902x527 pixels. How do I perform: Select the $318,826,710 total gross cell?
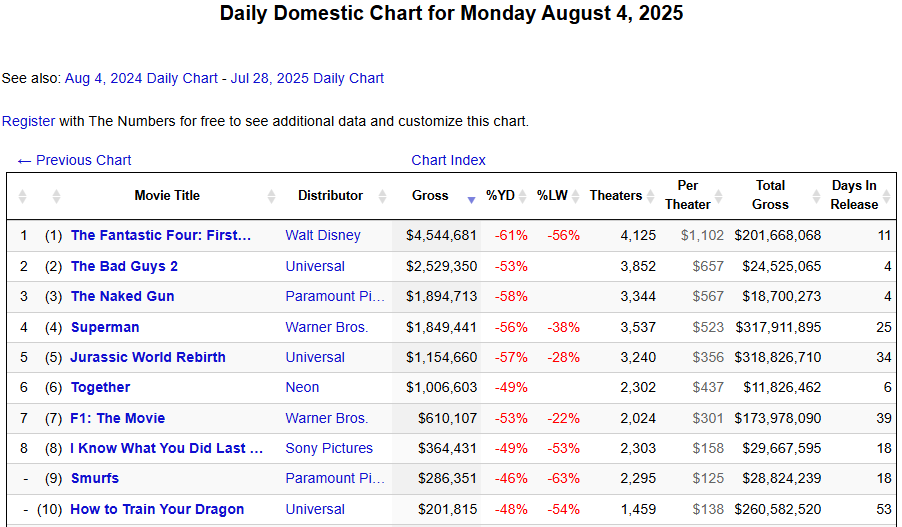click(x=778, y=357)
